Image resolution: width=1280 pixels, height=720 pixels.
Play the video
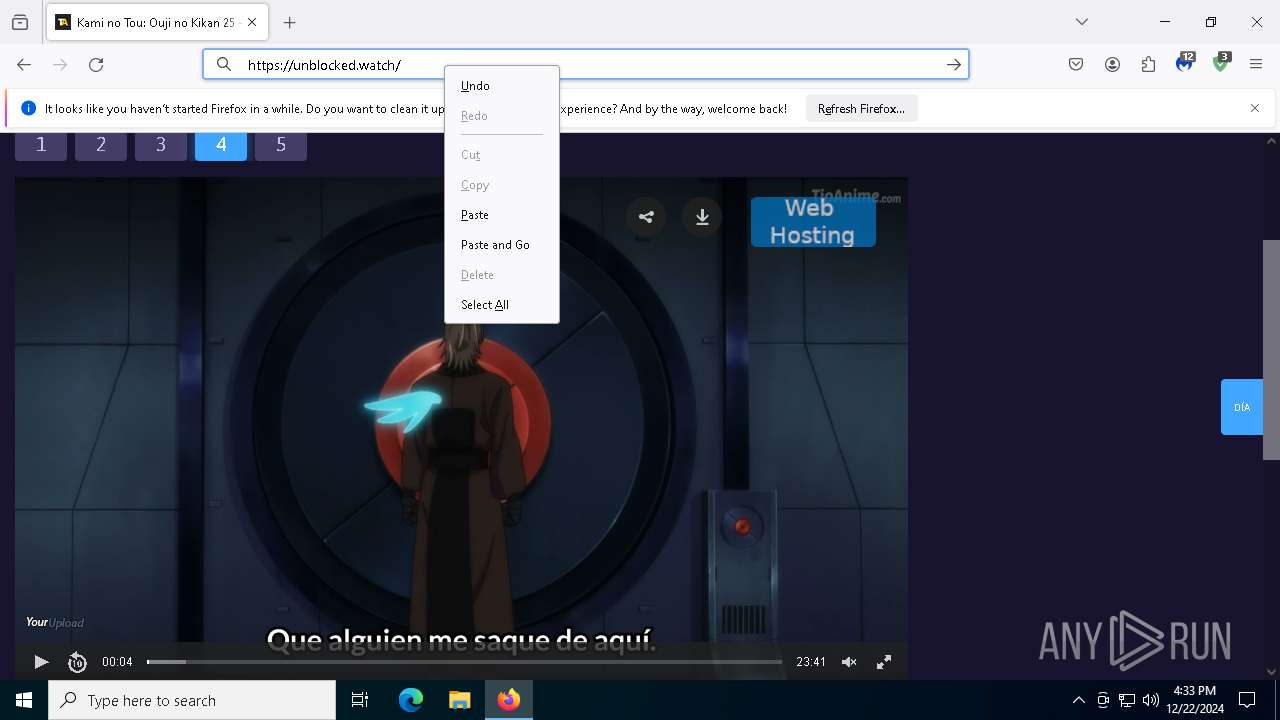41,662
